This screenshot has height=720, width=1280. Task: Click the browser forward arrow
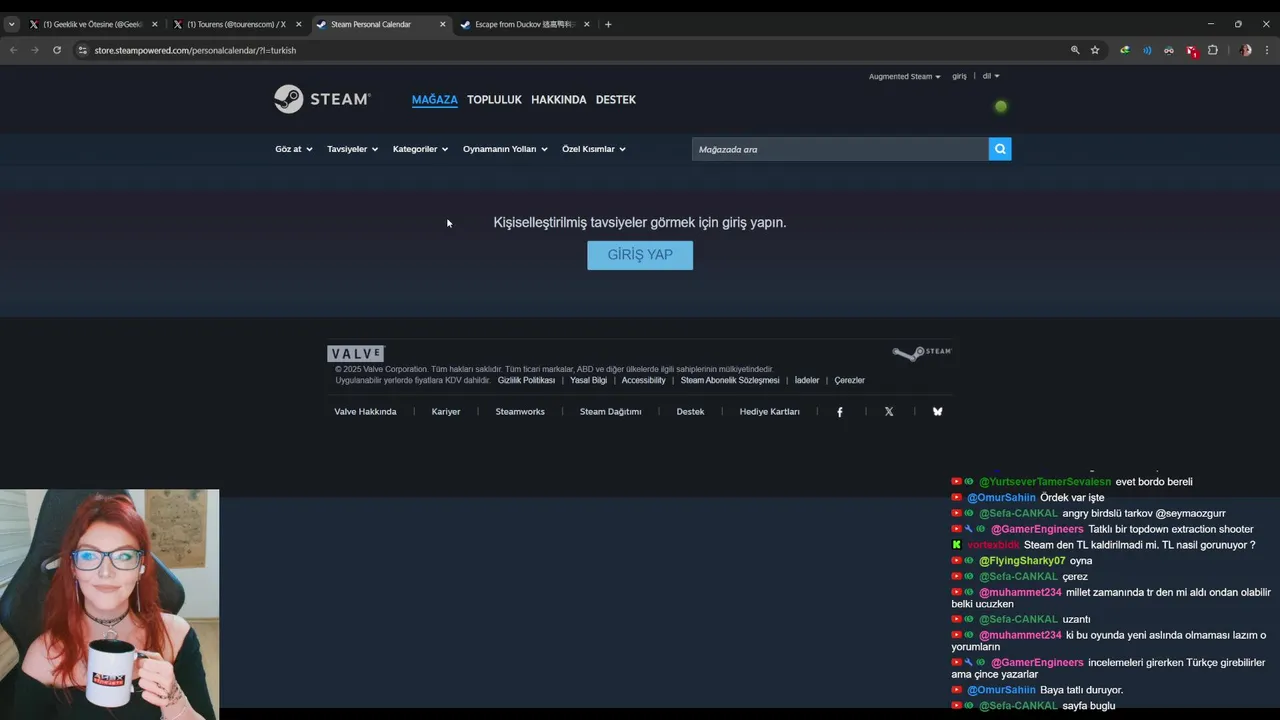click(35, 50)
